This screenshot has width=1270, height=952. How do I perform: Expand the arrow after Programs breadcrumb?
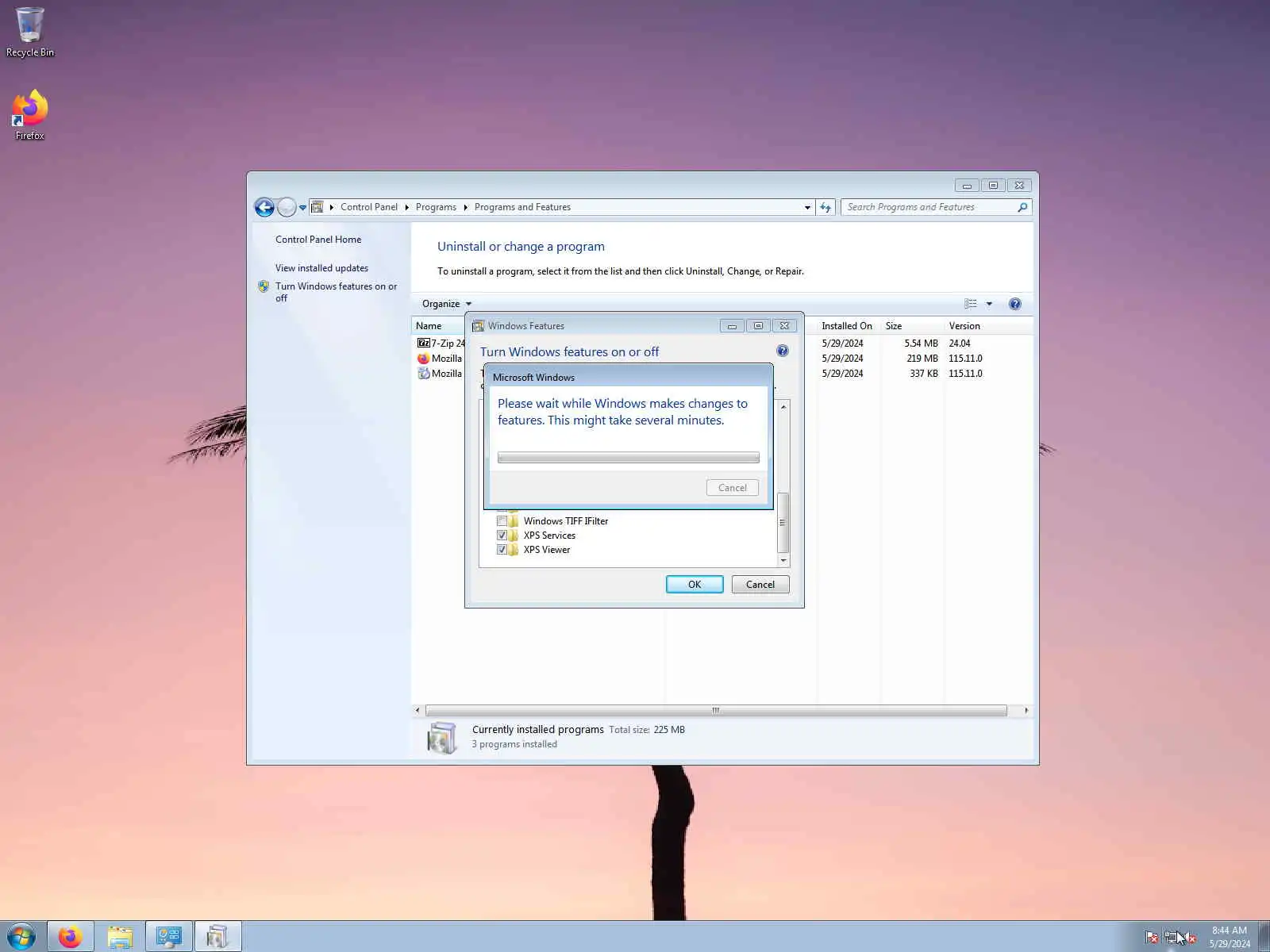coord(465,207)
